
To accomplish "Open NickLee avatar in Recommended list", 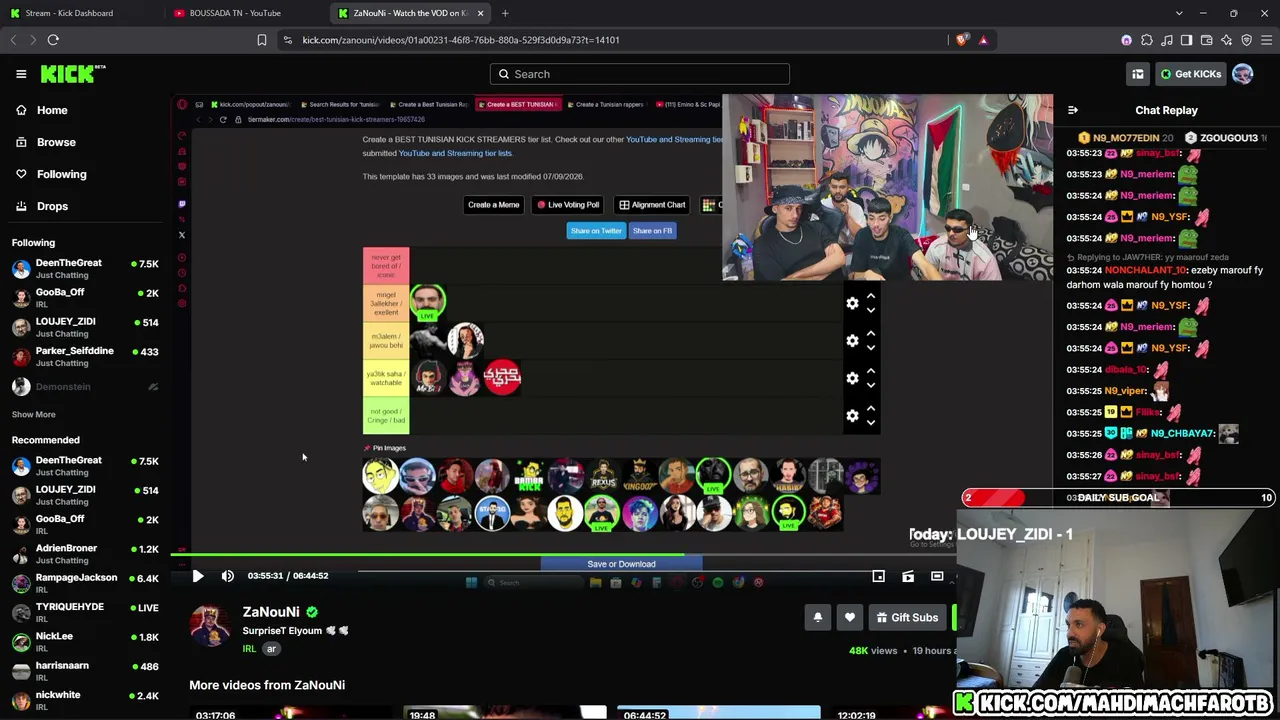I will [21, 642].
